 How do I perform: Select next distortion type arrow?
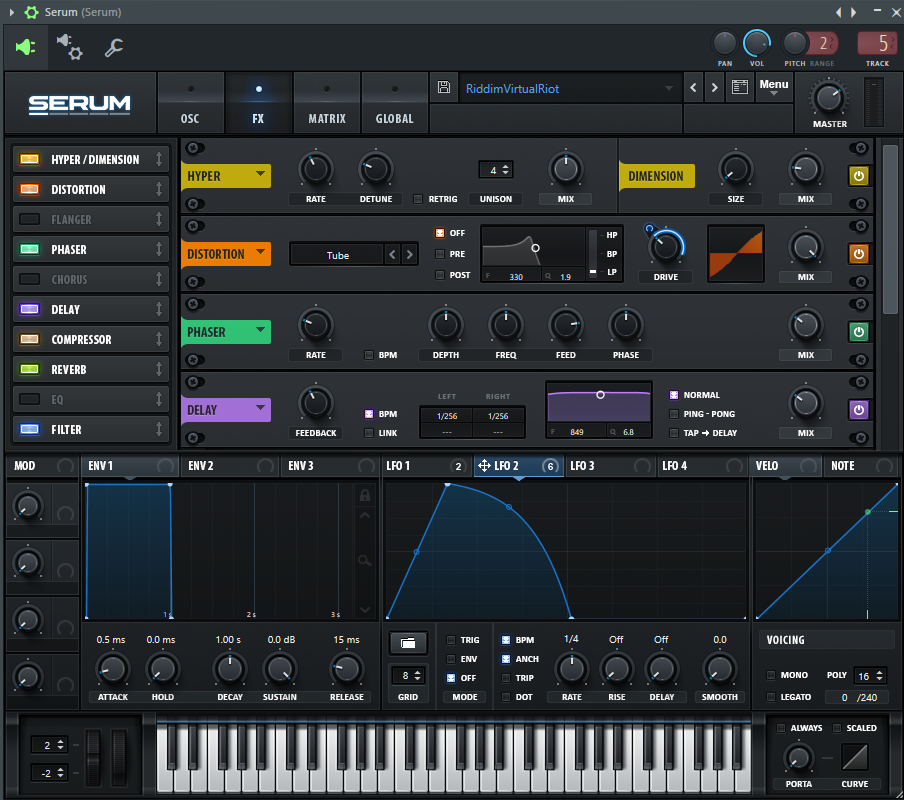(x=410, y=254)
